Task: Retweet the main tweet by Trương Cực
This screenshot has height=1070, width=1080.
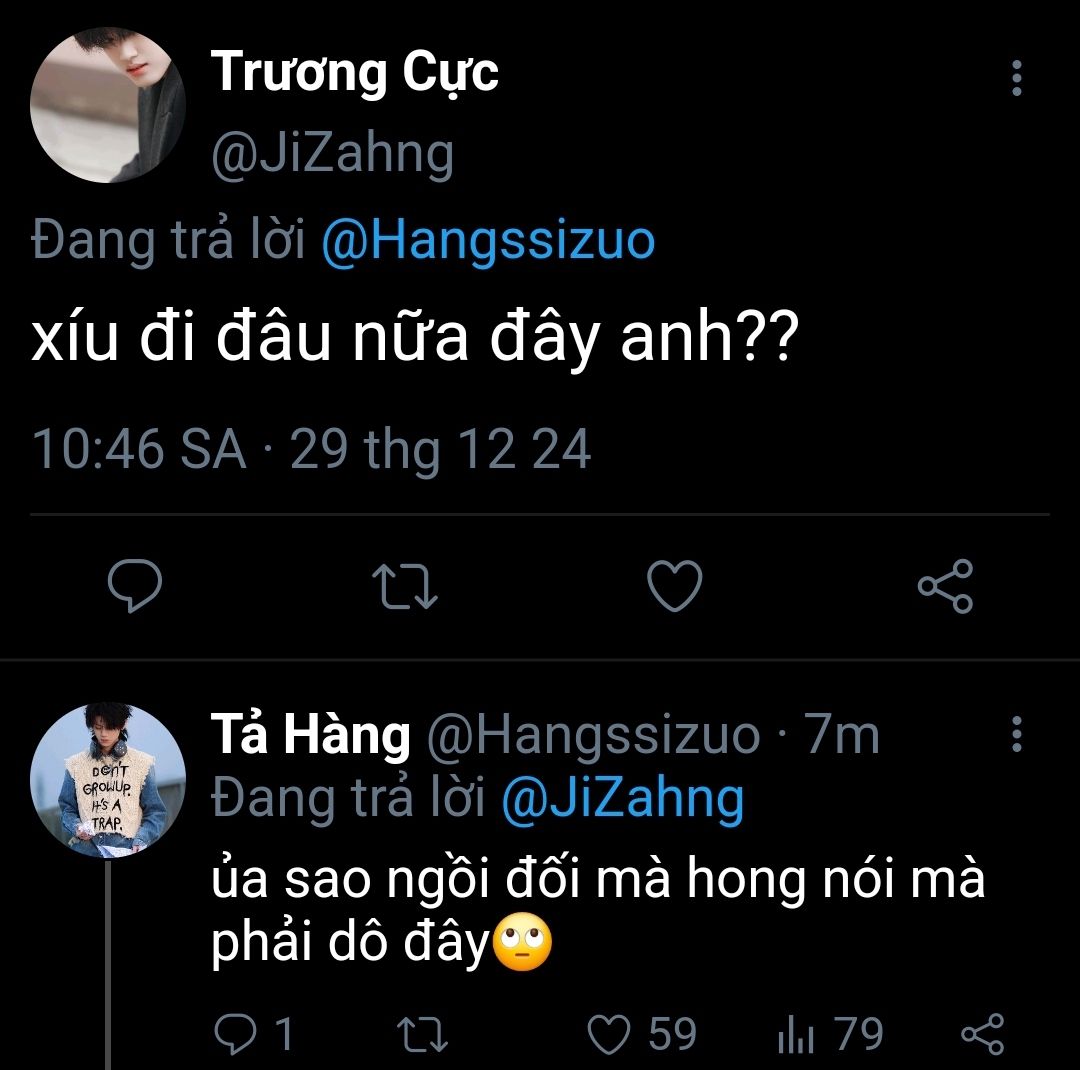Action: [404, 586]
